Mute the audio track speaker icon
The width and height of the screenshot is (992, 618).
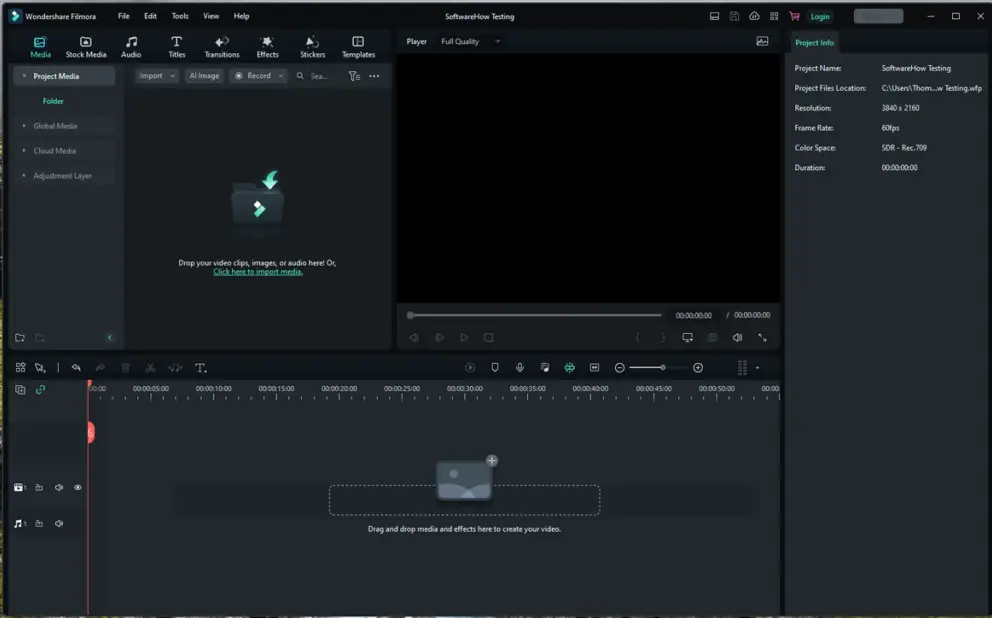[x=58, y=522]
